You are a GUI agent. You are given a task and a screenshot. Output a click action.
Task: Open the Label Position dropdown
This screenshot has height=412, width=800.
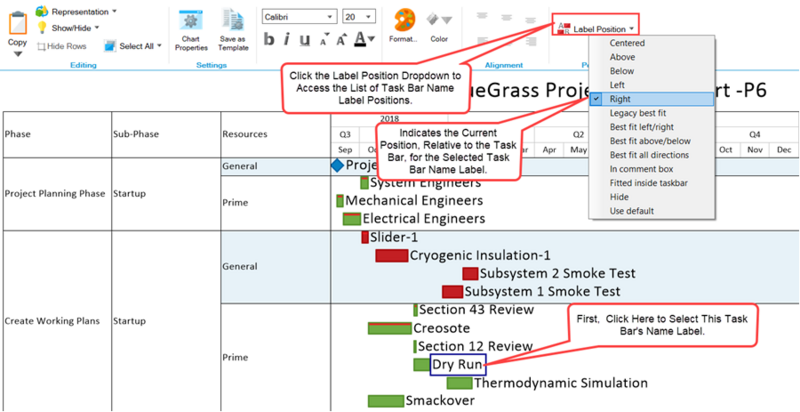pyautogui.click(x=596, y=29)
